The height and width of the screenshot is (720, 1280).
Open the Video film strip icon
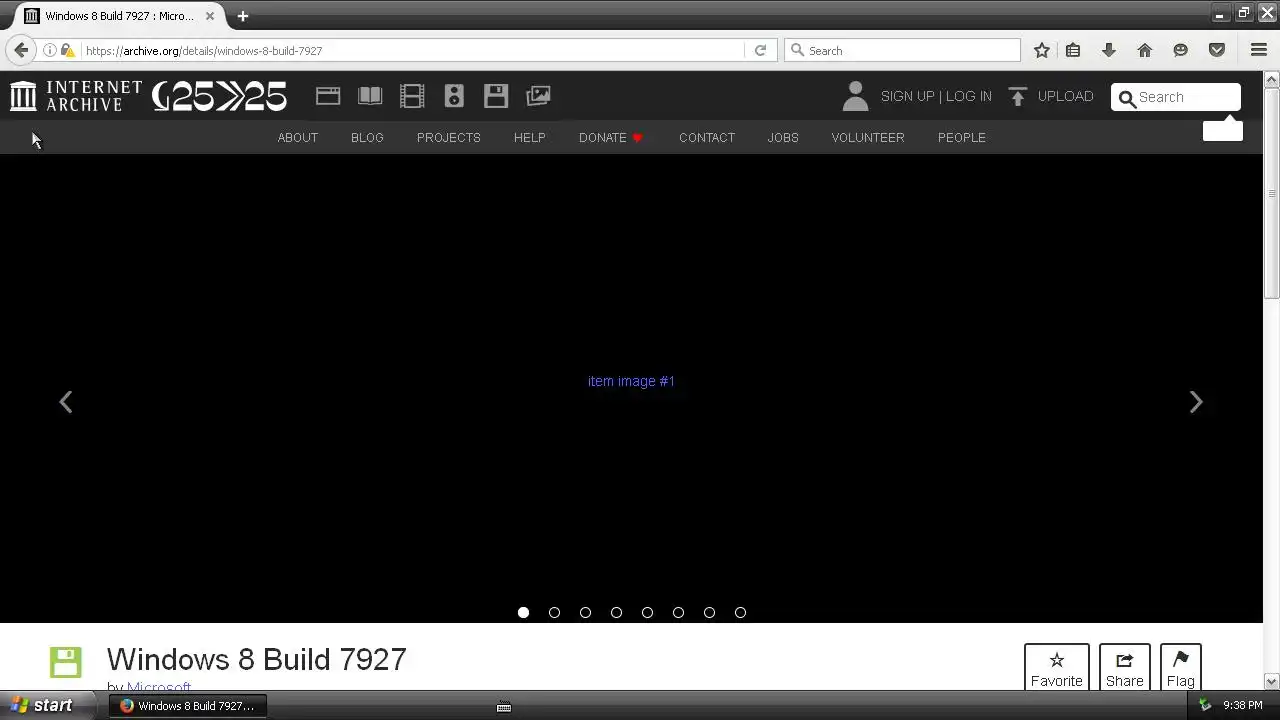pos(412,96)
